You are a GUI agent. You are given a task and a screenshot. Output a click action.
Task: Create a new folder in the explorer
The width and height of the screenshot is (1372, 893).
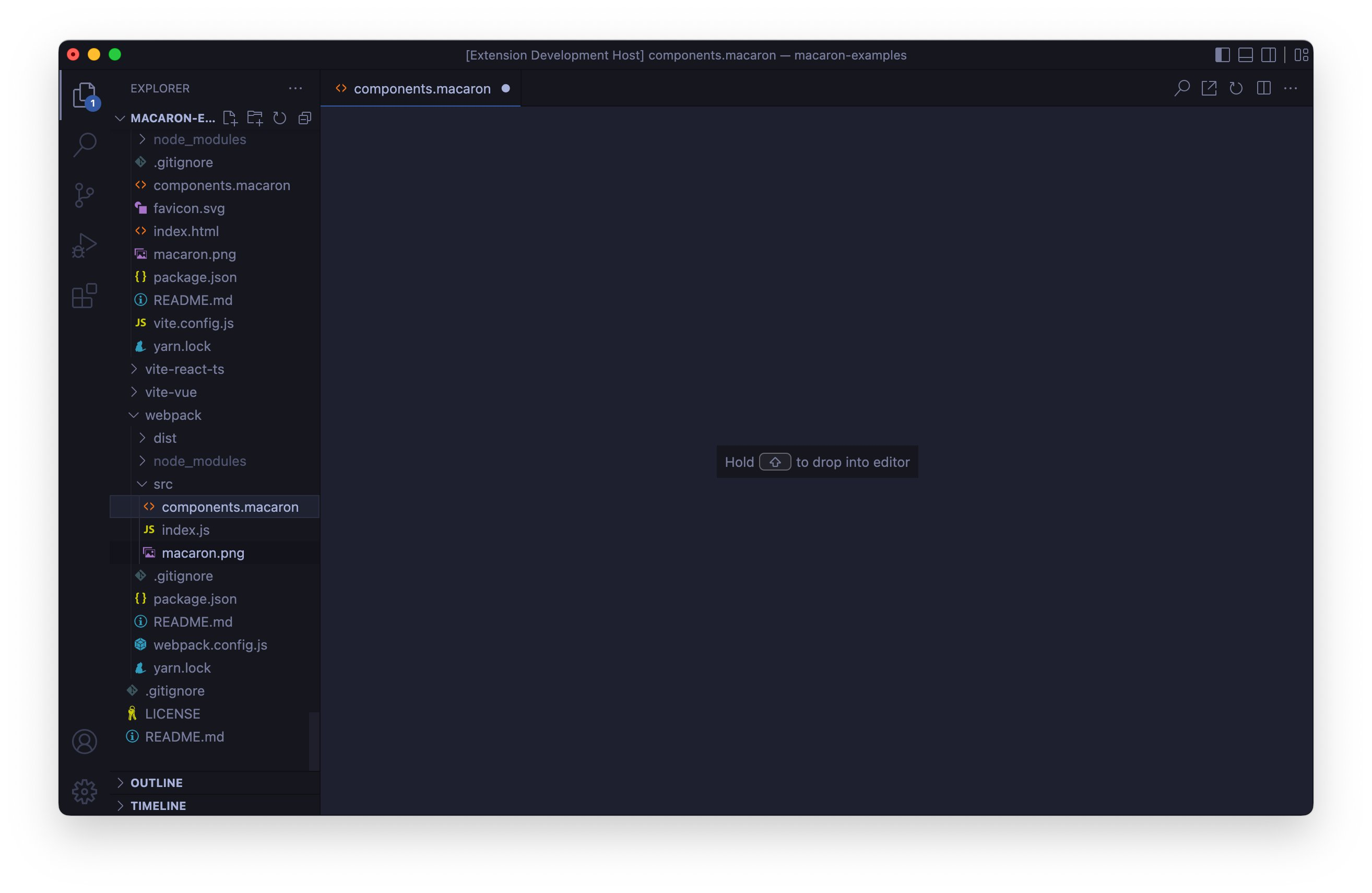255,118
